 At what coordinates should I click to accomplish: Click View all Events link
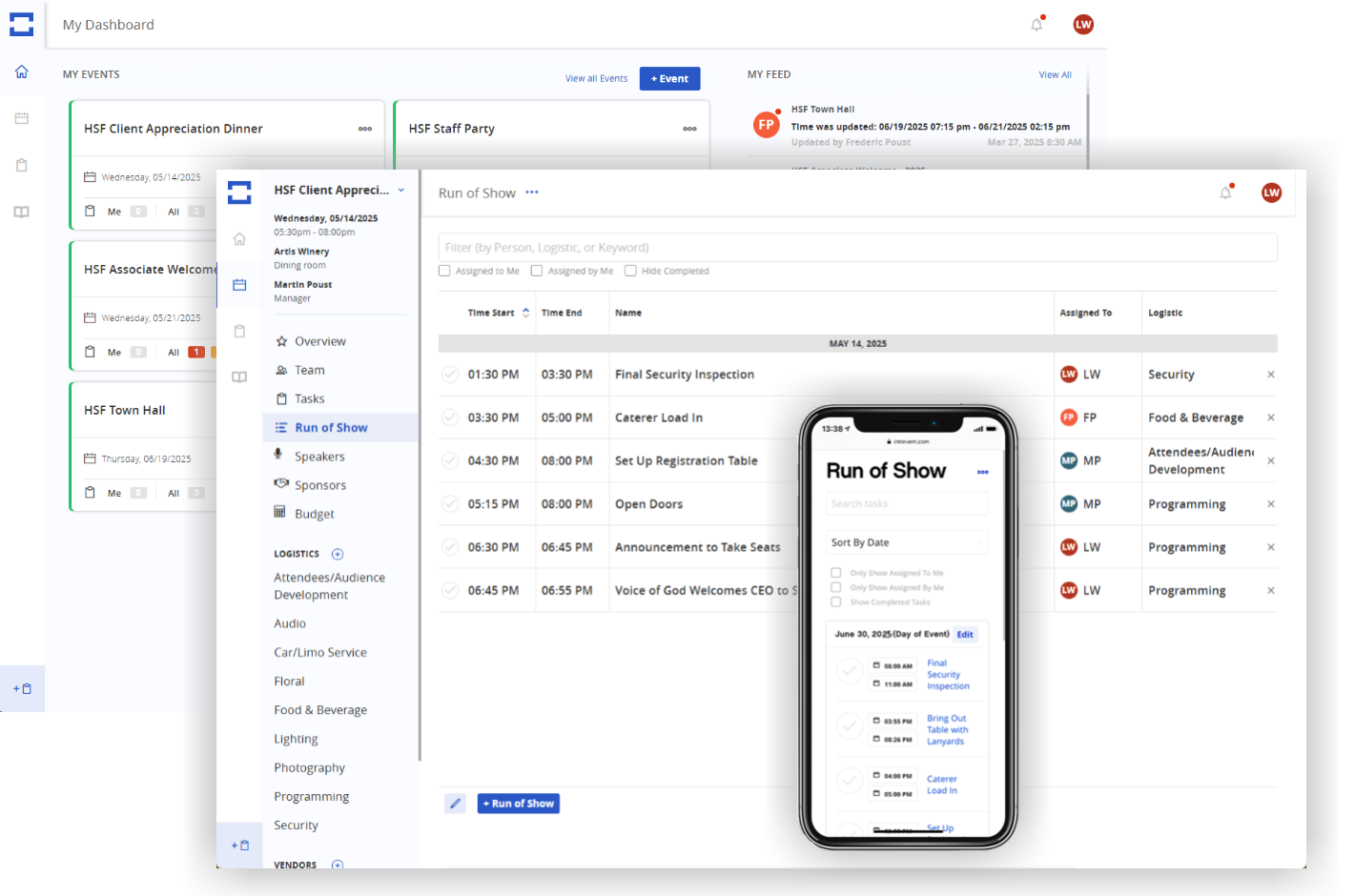pyautogui.click(x=596, y=79)
